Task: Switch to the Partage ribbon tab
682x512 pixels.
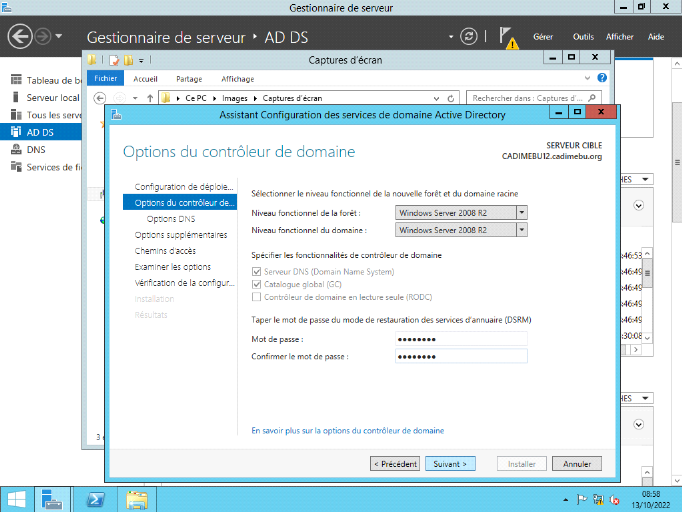Action: click(x=189, y=79)
